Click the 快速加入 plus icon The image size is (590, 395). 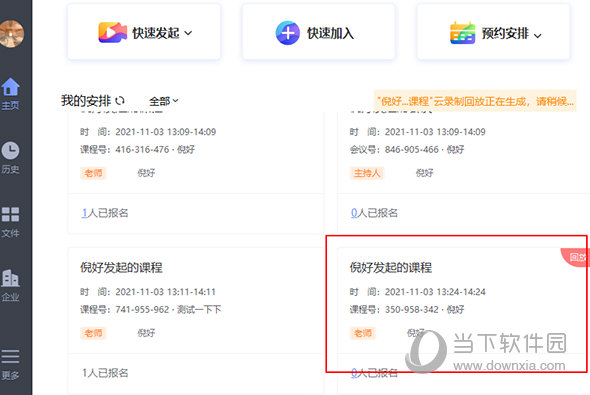pos(287,33)
